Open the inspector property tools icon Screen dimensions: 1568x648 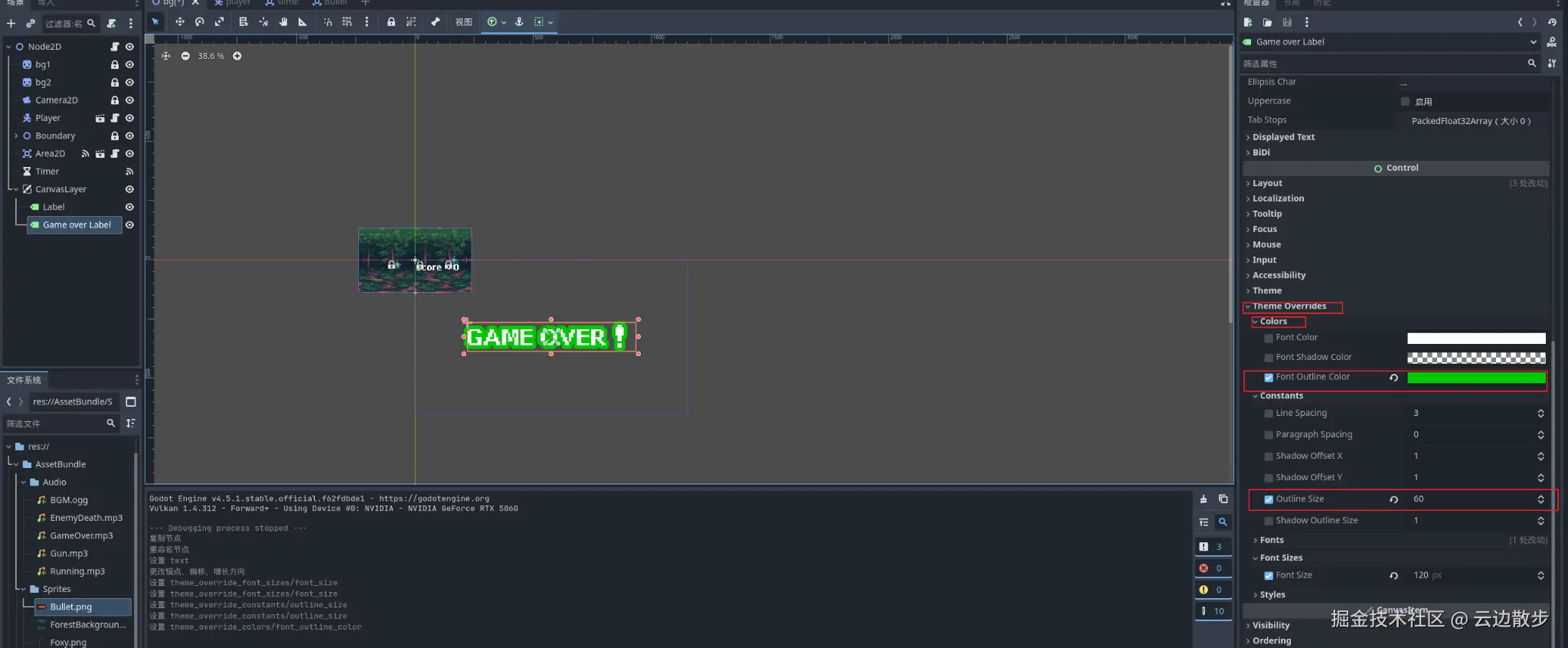(1552, 64)
